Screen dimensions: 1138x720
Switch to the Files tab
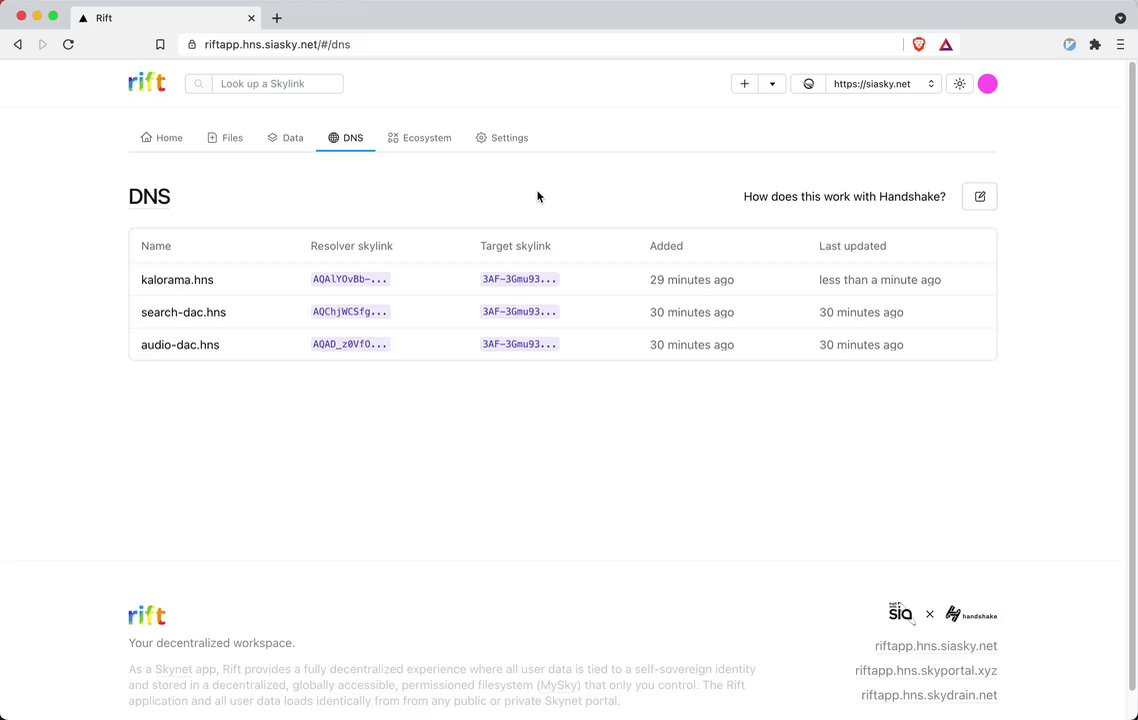point(225,138)
